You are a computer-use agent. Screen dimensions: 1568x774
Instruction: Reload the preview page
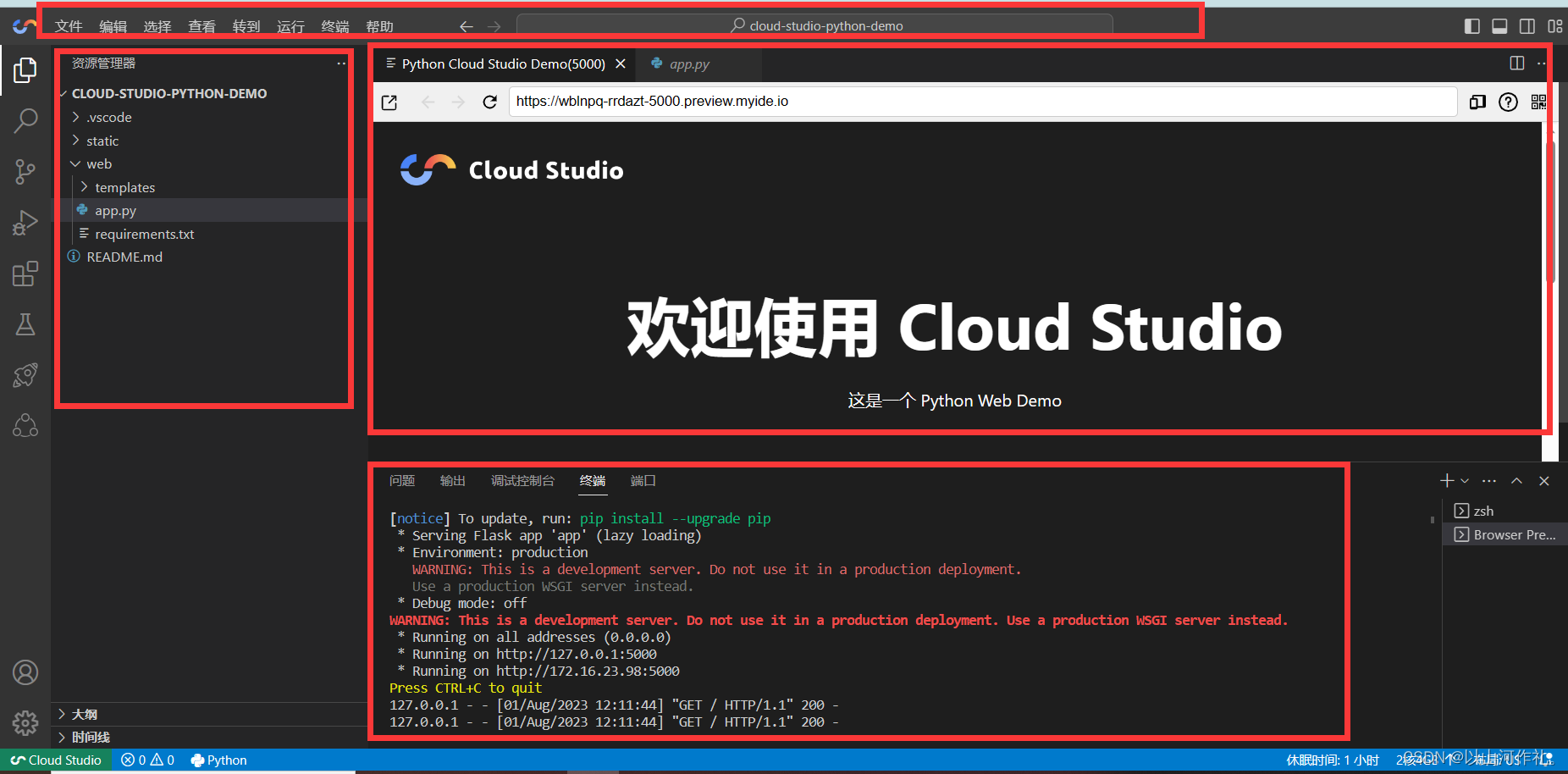(x=489, y=102)
